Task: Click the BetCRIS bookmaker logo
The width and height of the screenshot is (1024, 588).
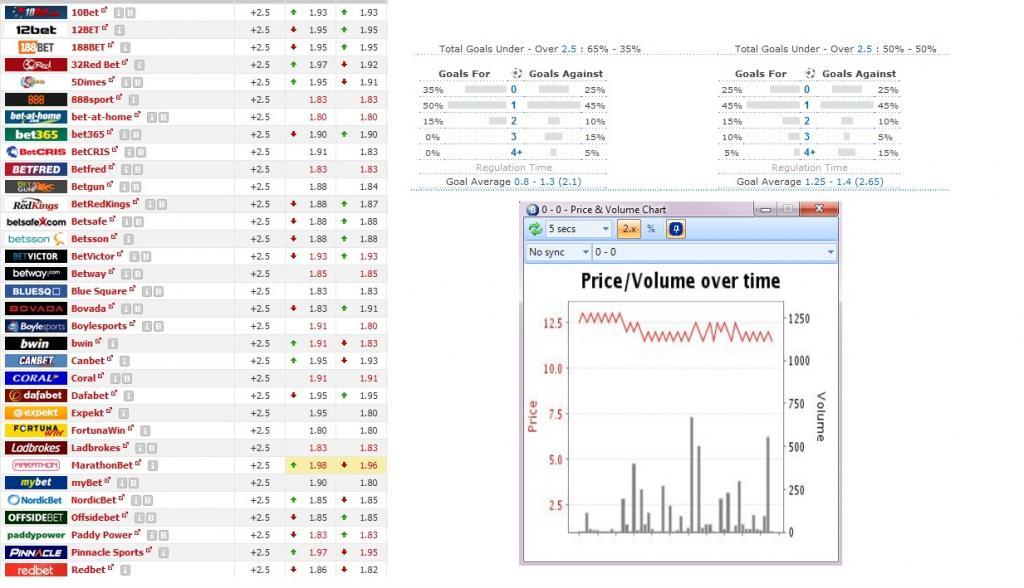Action: 36,152
